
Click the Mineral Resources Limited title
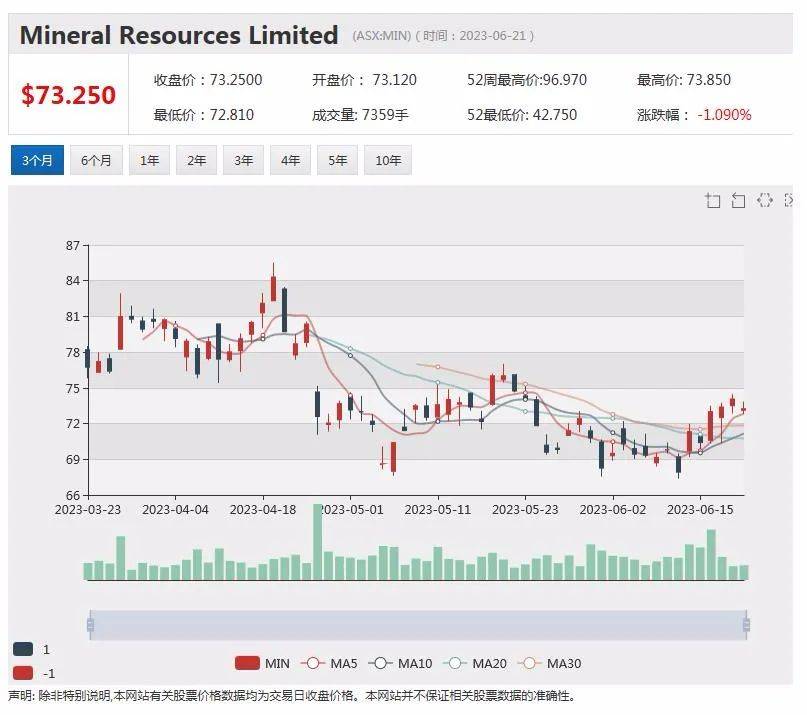(179, 35)
